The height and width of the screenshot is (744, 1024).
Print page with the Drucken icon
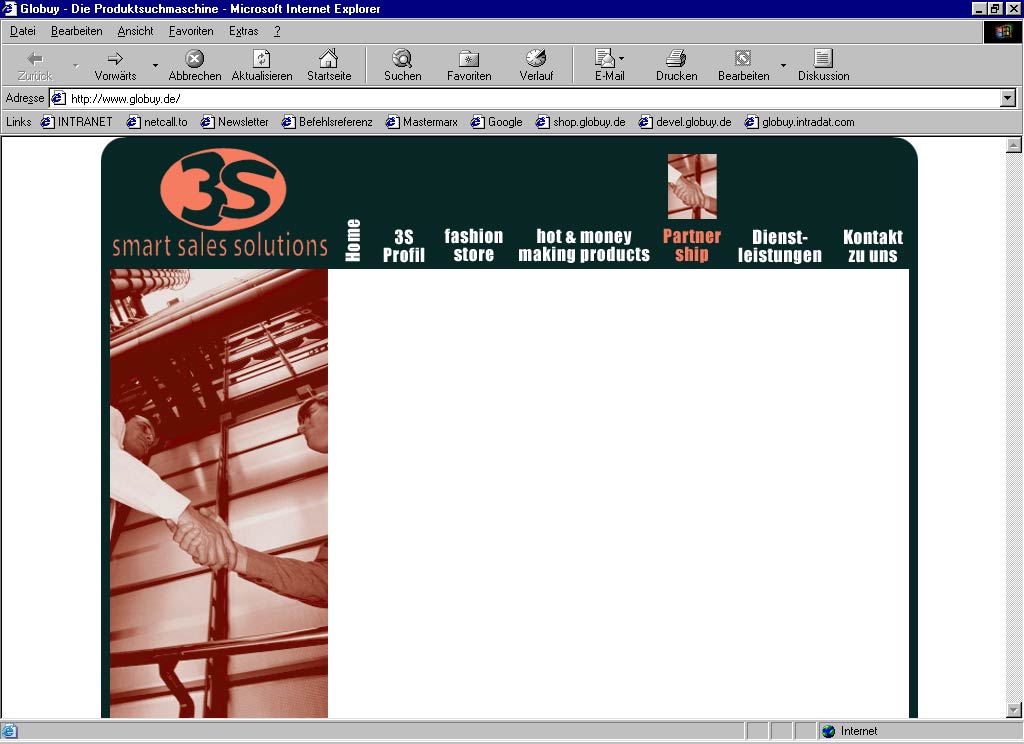tap(677, 58)
